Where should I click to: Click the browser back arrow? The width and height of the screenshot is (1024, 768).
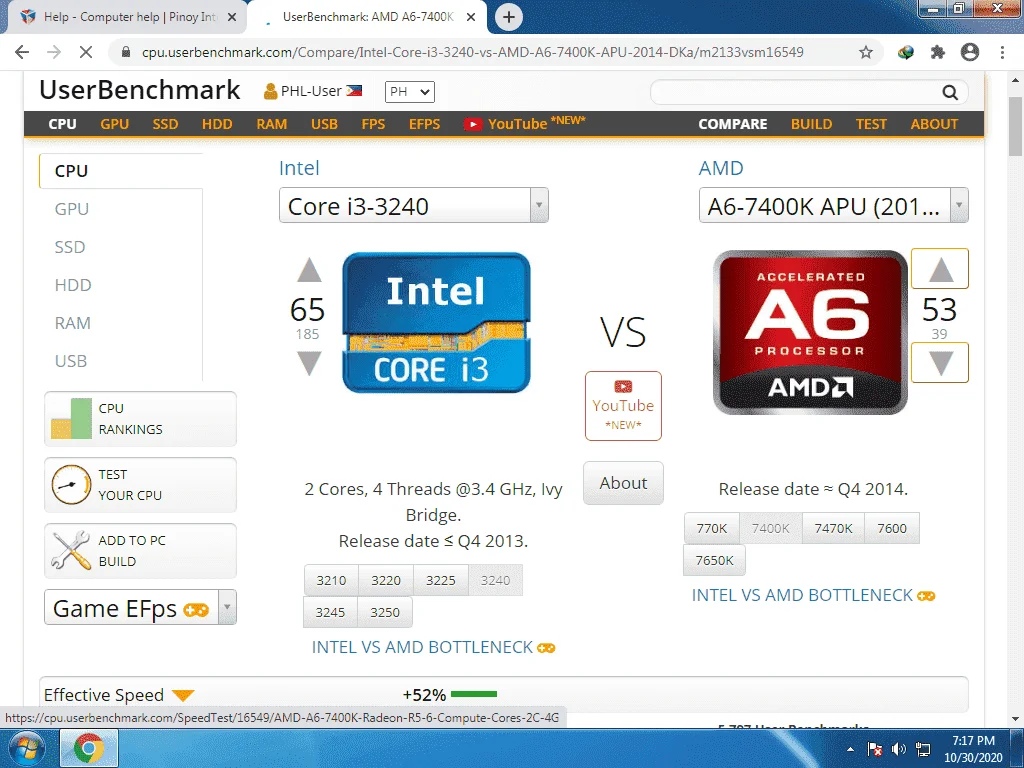pos(22,52)
